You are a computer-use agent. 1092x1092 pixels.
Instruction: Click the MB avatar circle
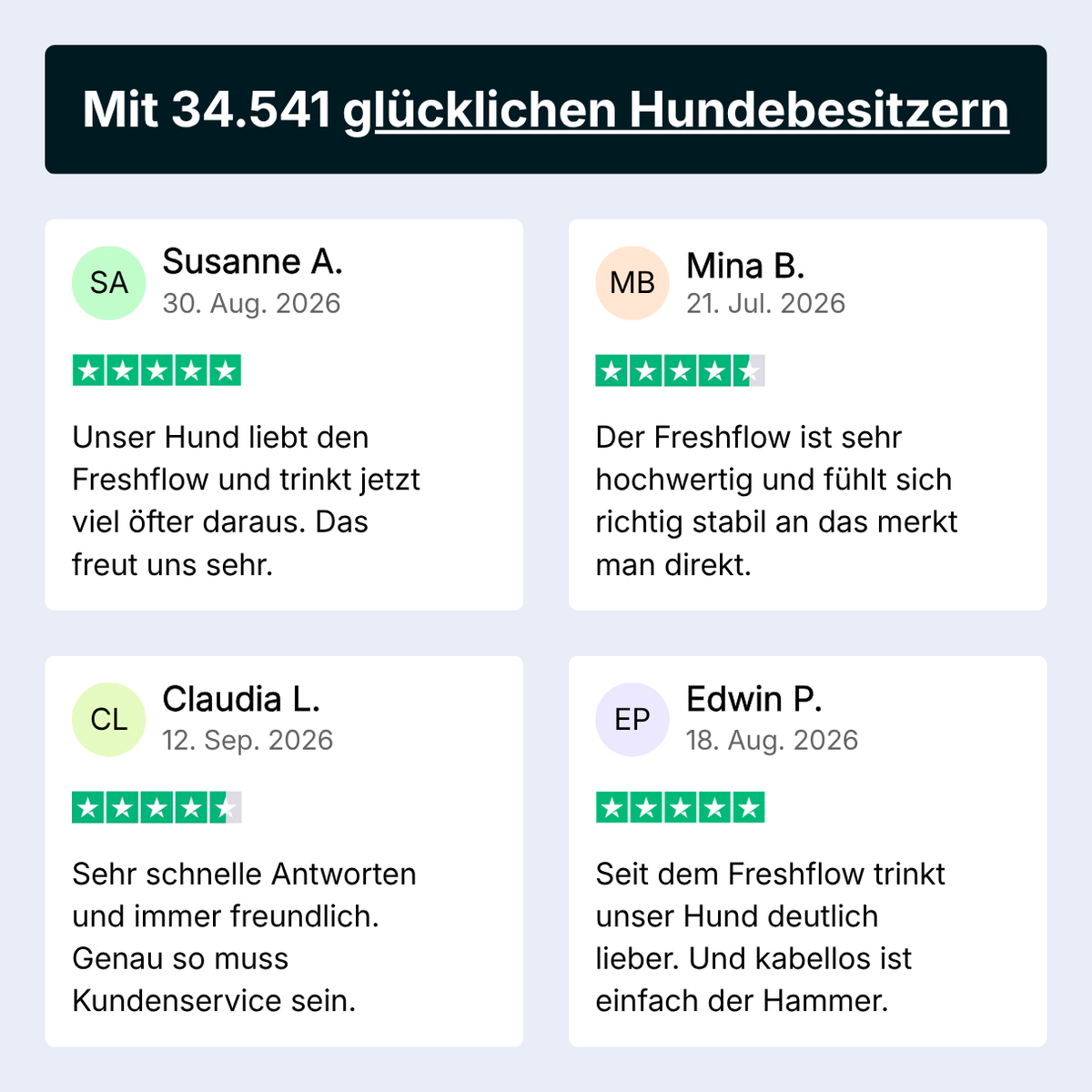(632, 283)
